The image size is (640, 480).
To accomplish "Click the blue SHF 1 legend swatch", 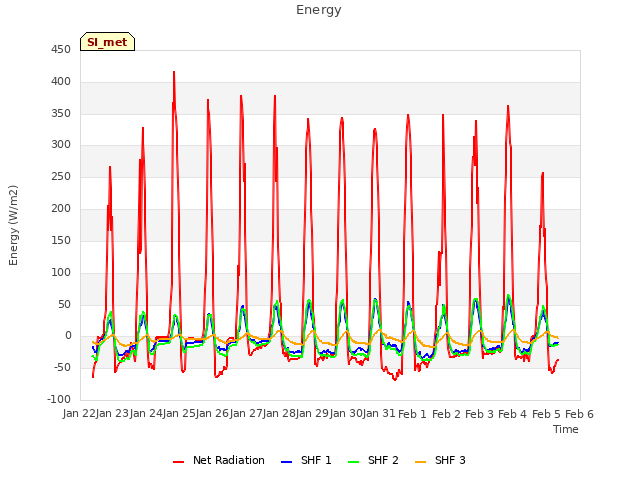I will pos(287,462).
